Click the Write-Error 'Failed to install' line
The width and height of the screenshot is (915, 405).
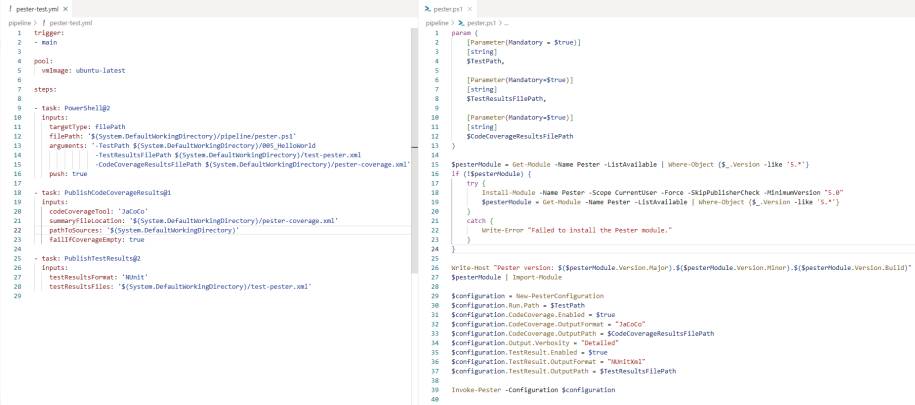577,230
